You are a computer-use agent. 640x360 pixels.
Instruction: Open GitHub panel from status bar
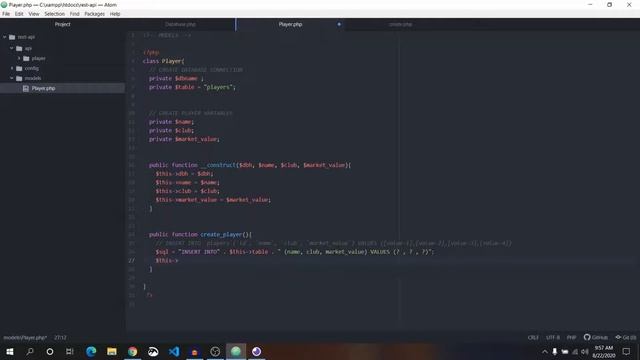point(596,338)
